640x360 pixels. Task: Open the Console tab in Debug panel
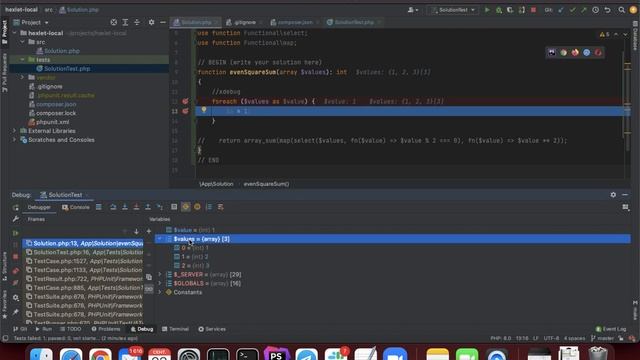(76, 207)
